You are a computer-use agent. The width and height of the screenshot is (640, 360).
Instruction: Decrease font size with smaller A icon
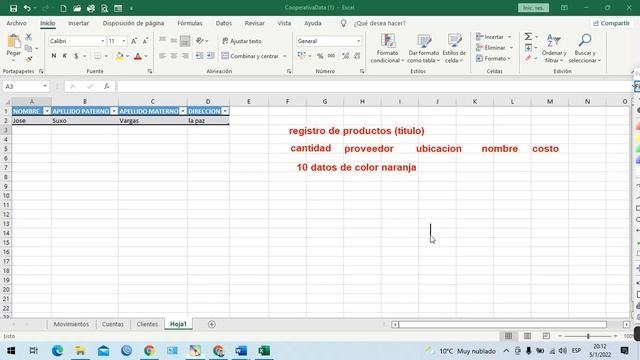pos(145,41)
